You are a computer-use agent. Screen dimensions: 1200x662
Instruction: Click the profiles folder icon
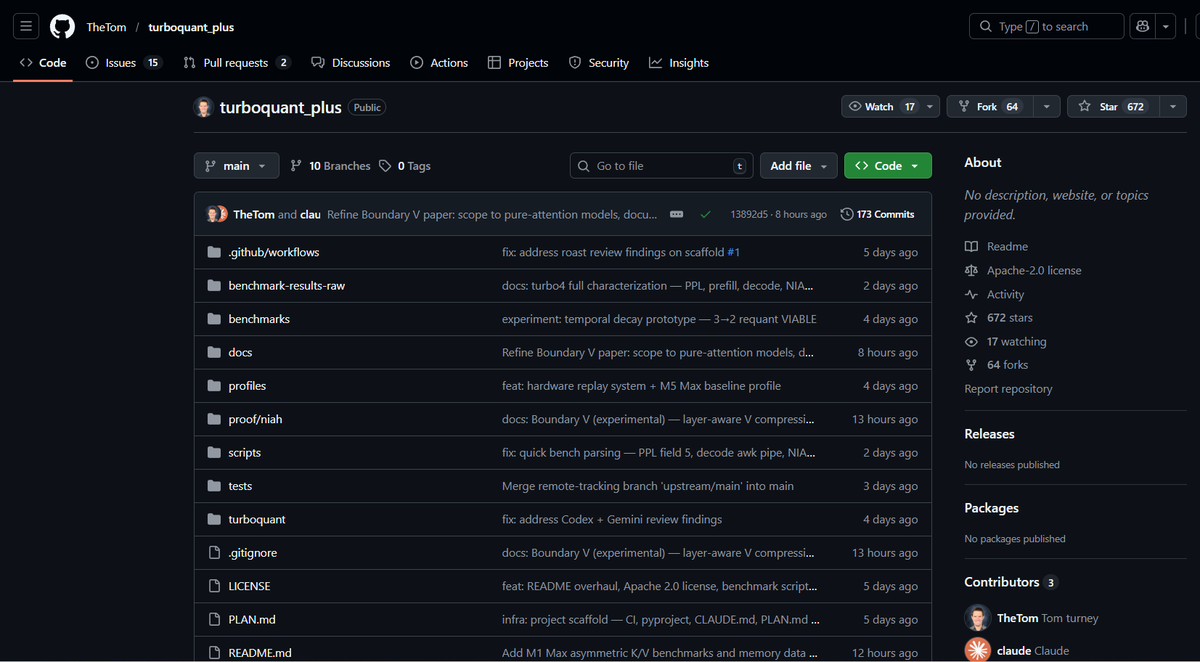point(214,386)
